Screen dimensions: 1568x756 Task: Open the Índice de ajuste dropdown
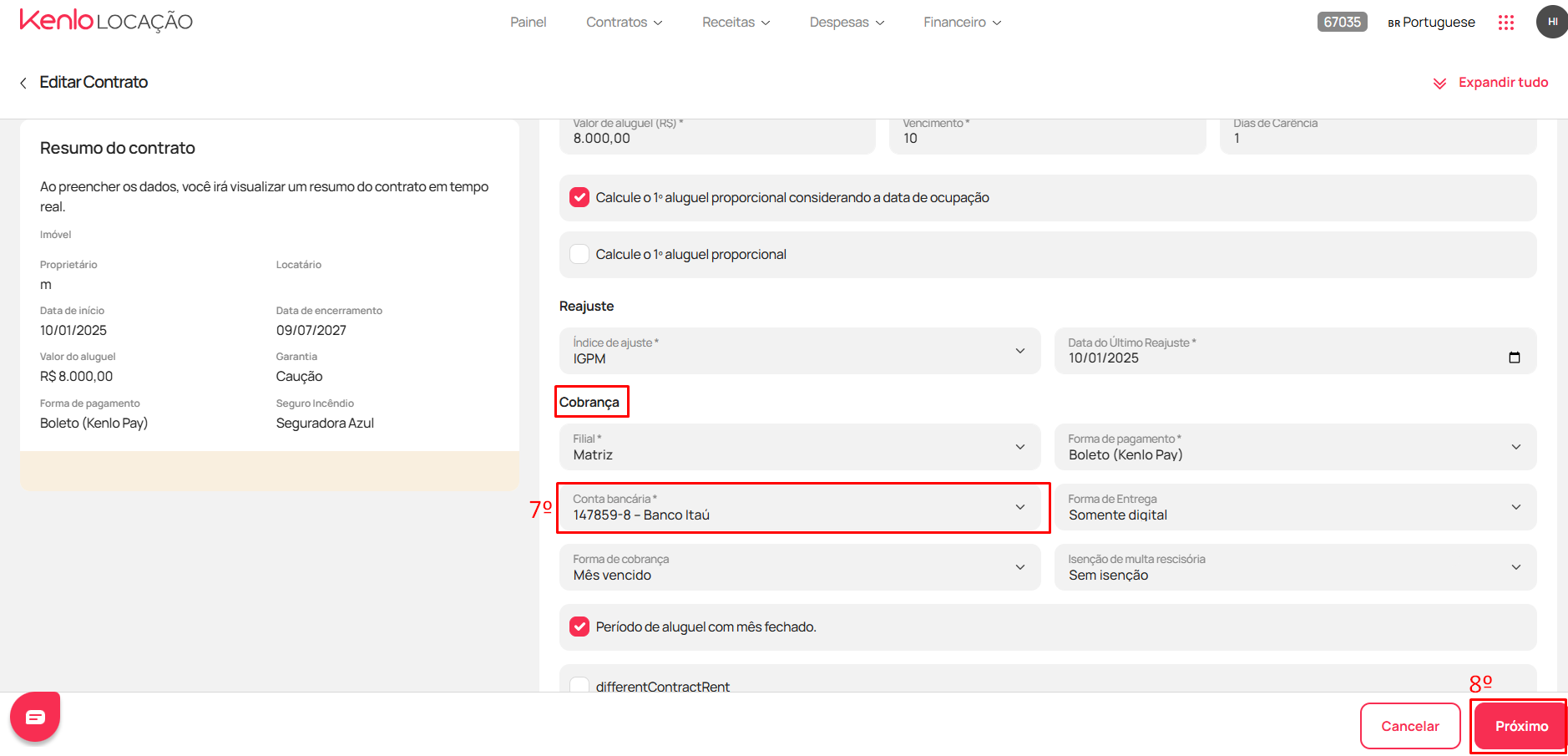(x=800, y=351)
